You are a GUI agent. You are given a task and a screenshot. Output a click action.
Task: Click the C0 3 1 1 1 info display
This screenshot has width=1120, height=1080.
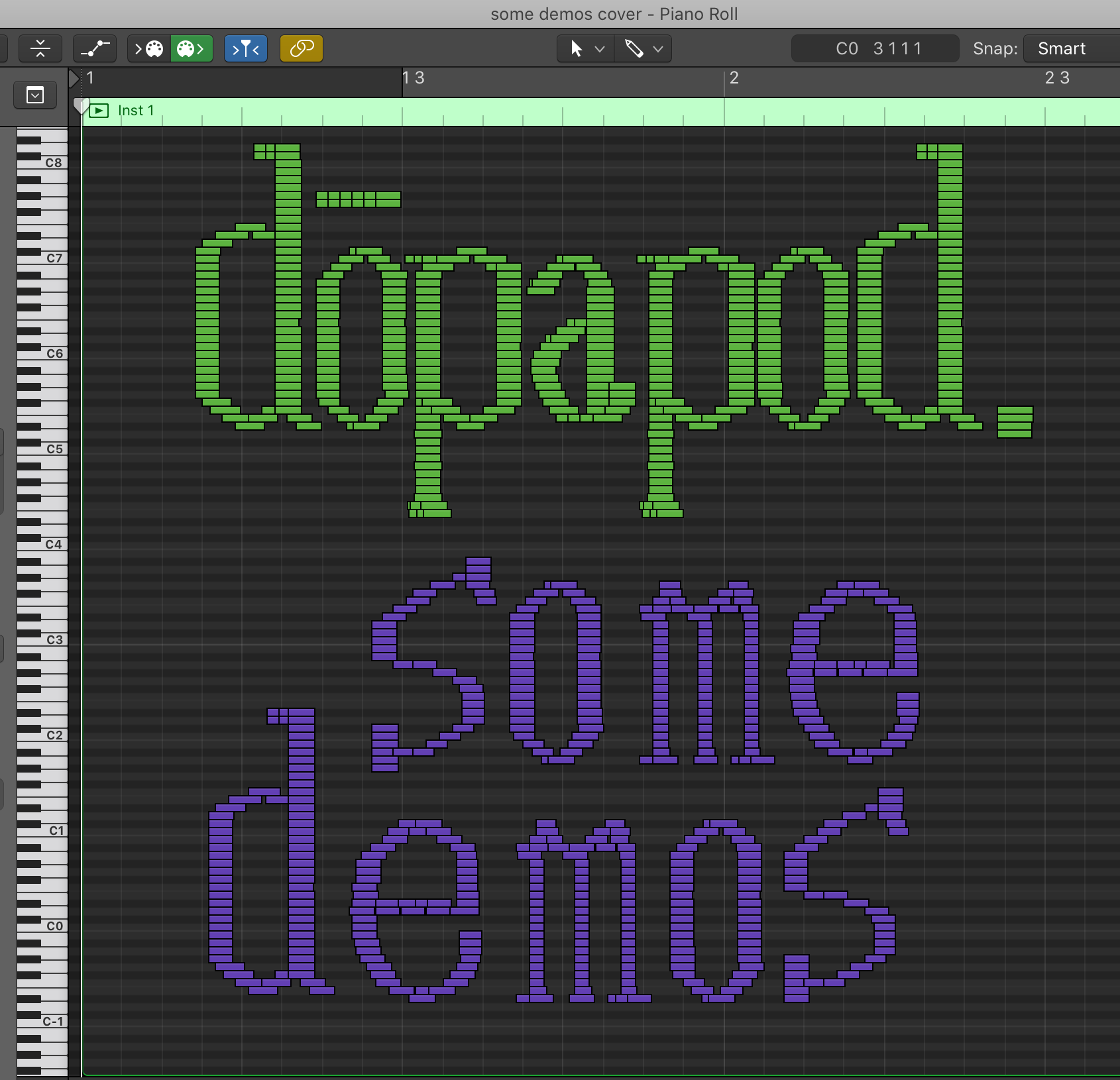click(x=875, y=48)
